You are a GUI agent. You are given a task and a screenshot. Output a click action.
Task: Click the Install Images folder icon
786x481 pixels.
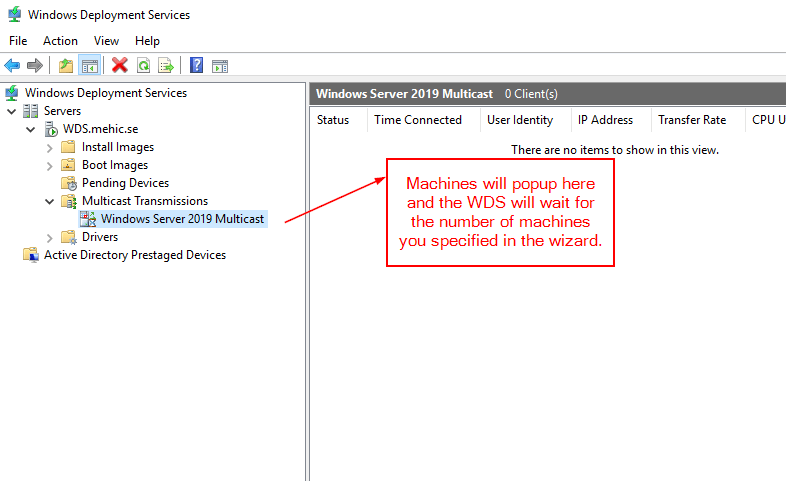68,147
